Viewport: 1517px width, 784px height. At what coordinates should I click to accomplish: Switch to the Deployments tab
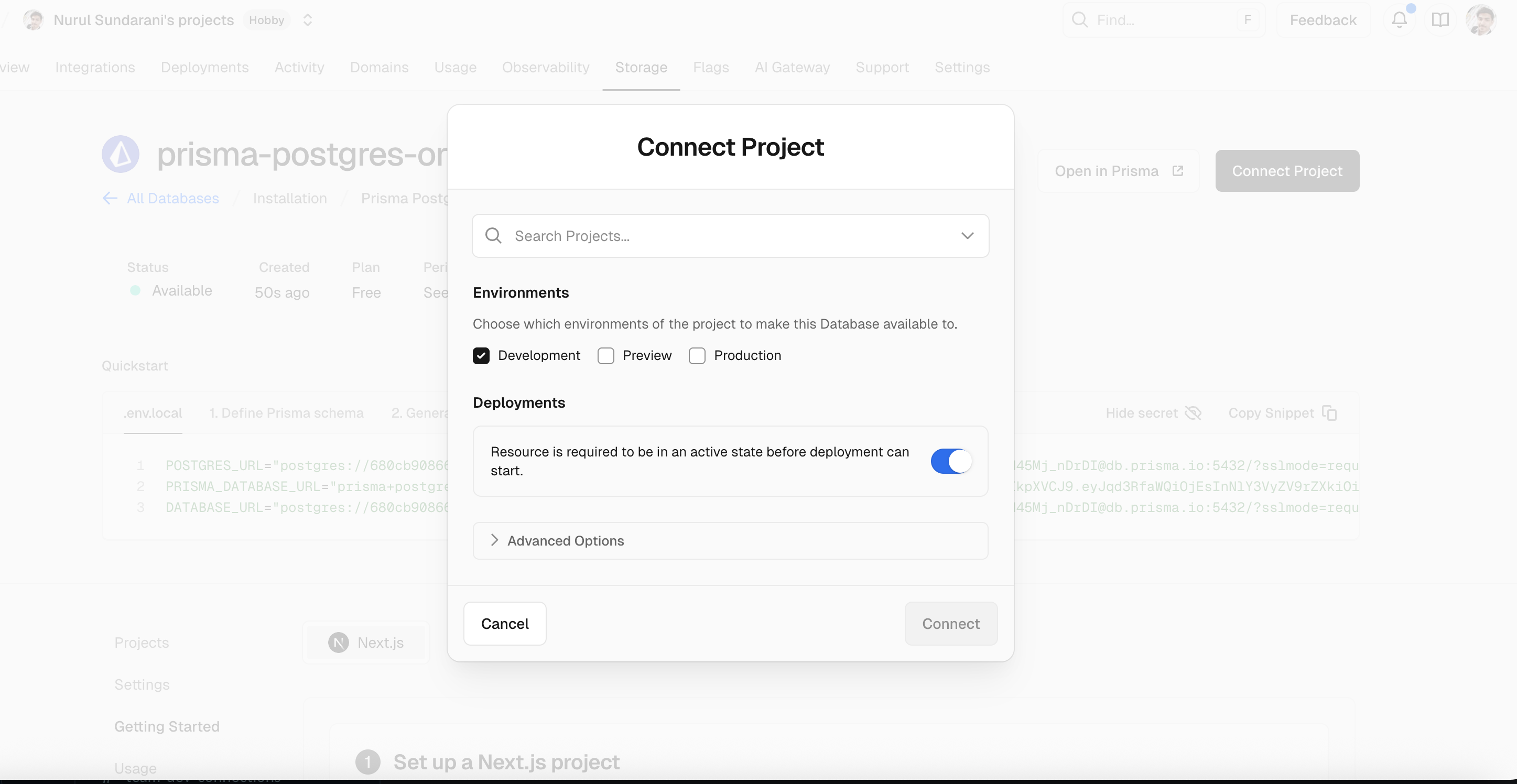(x=205, y=67)
